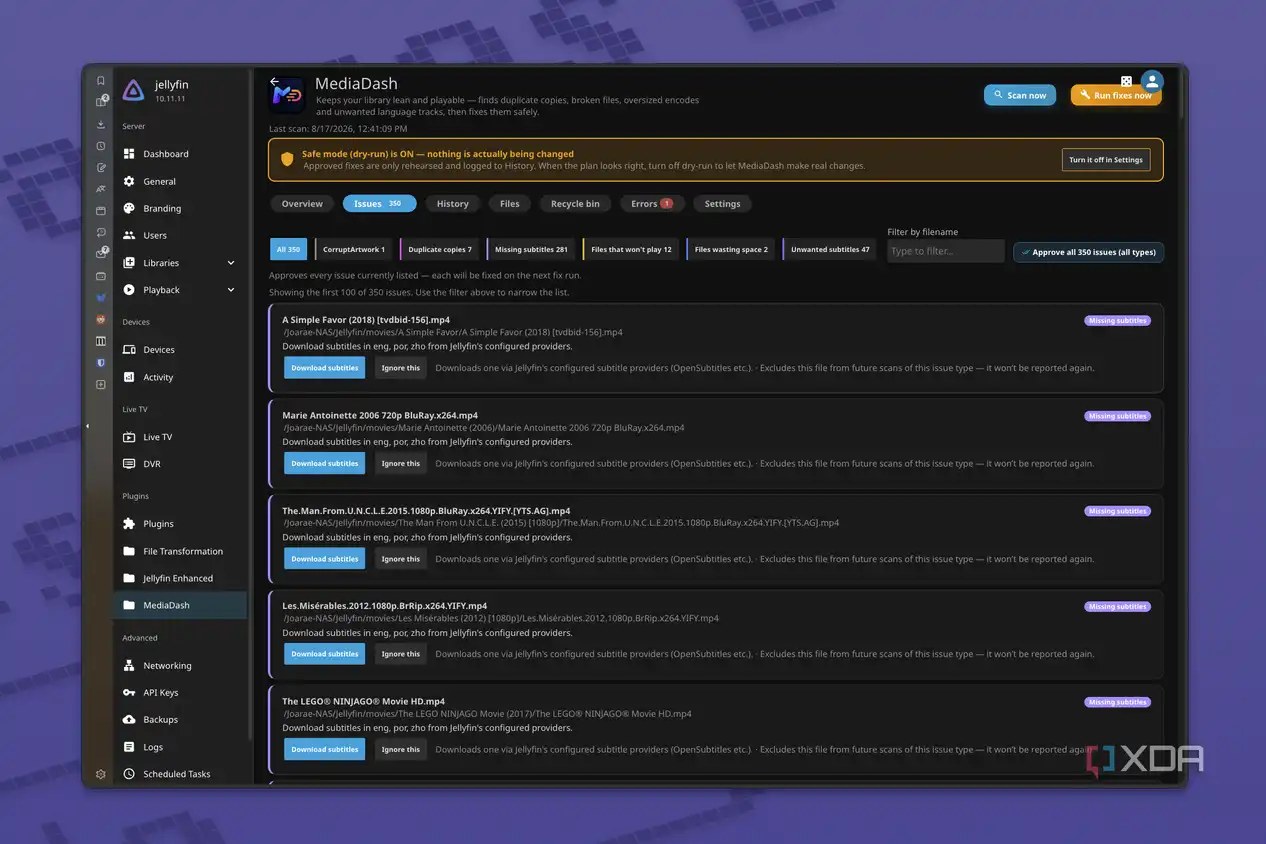Open Scheduled Tasks clock icon
Viewport: 1266px width, 844px height.
pyautogui.click(x=129, y=774)
